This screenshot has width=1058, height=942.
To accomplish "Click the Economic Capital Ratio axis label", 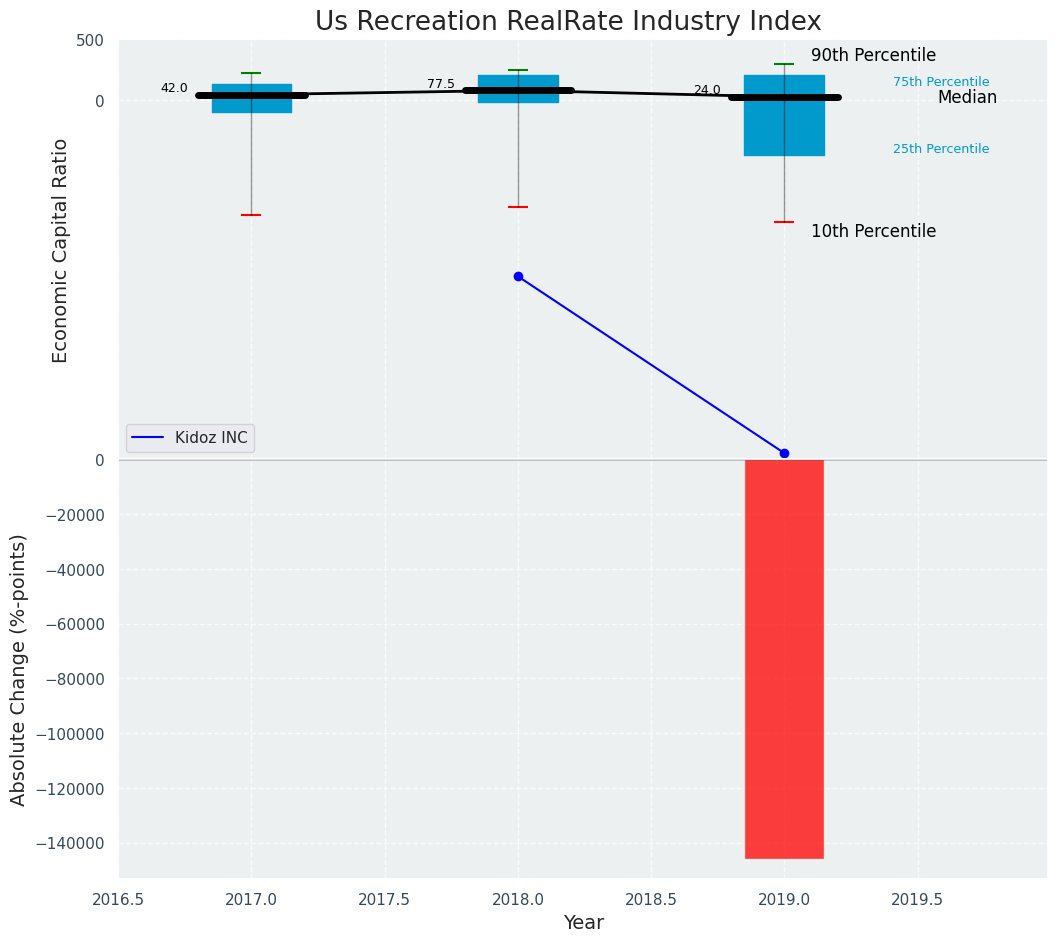I will point(61,250).
